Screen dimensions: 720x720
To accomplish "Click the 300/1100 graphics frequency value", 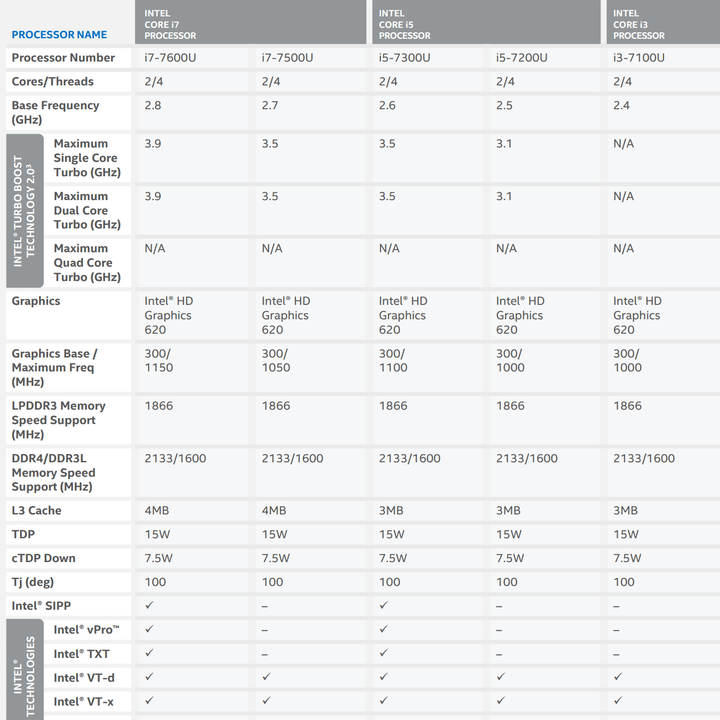I will click(393, 360).
